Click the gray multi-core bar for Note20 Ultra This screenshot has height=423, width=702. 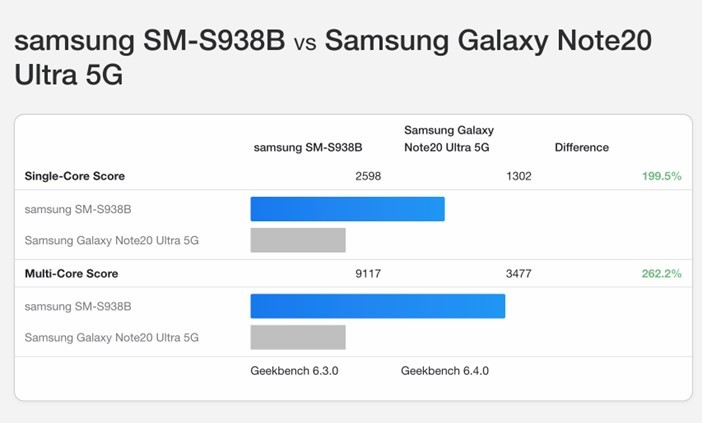tap(297, 337)
